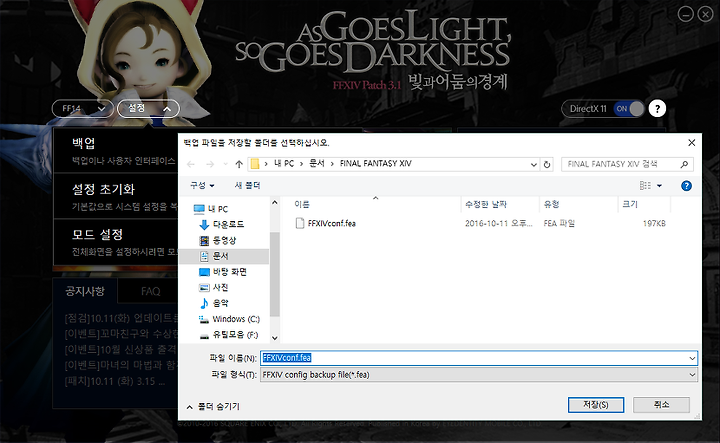Open the view options dropdown arrow
The width and height of the screenshot is (720, 443).
tap(659, 186)
